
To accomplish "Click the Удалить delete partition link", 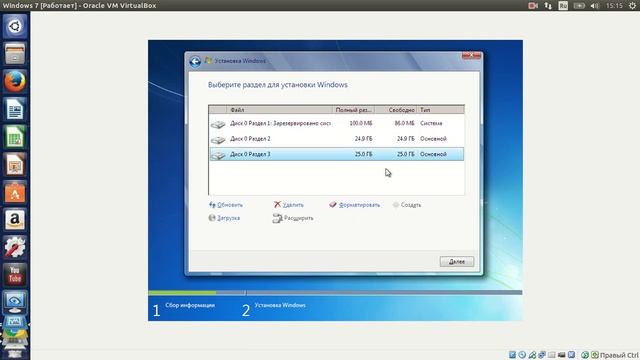I will click(x=293, y=205).
